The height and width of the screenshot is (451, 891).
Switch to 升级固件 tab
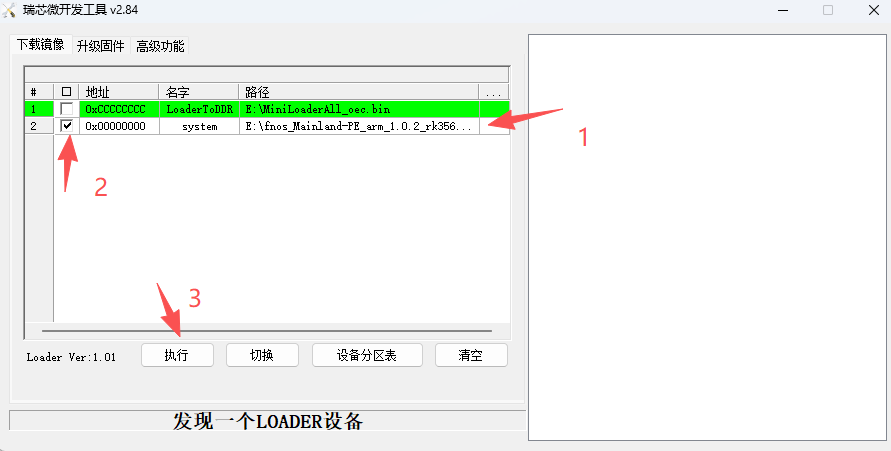tap(101, 46)
